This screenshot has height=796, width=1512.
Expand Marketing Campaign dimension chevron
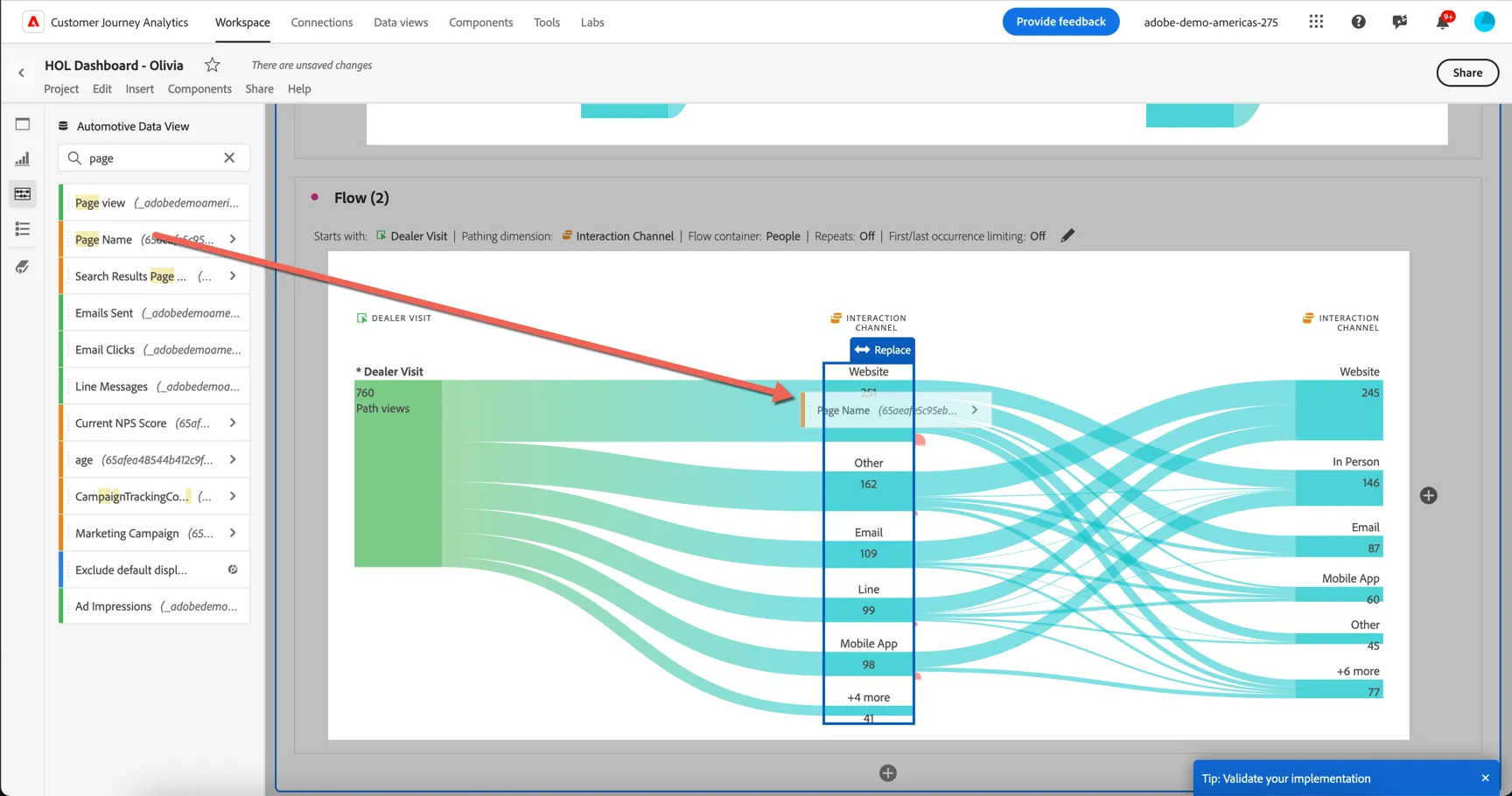pyautogui.click(x=233, y=533)
